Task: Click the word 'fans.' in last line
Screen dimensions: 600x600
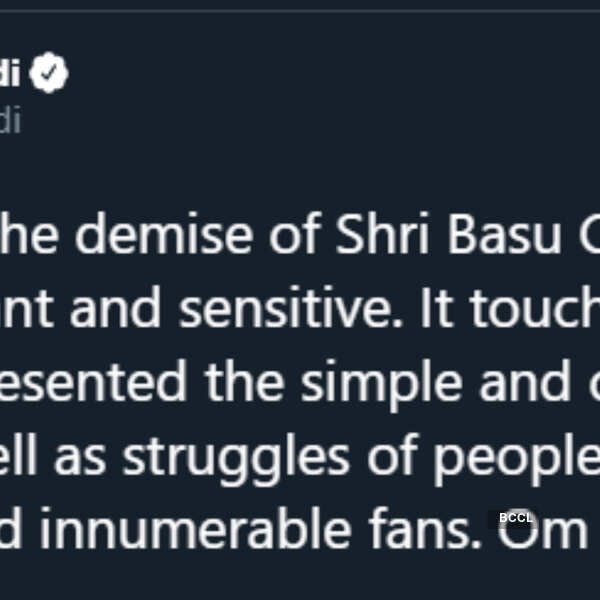Action: click(x=424, y=528)
